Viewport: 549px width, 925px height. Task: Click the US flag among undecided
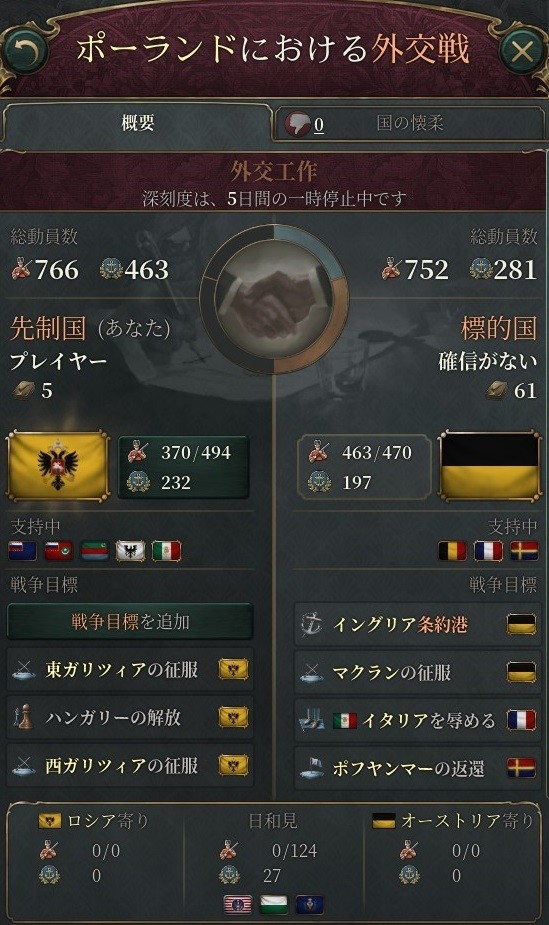click(x=238, y=904)
